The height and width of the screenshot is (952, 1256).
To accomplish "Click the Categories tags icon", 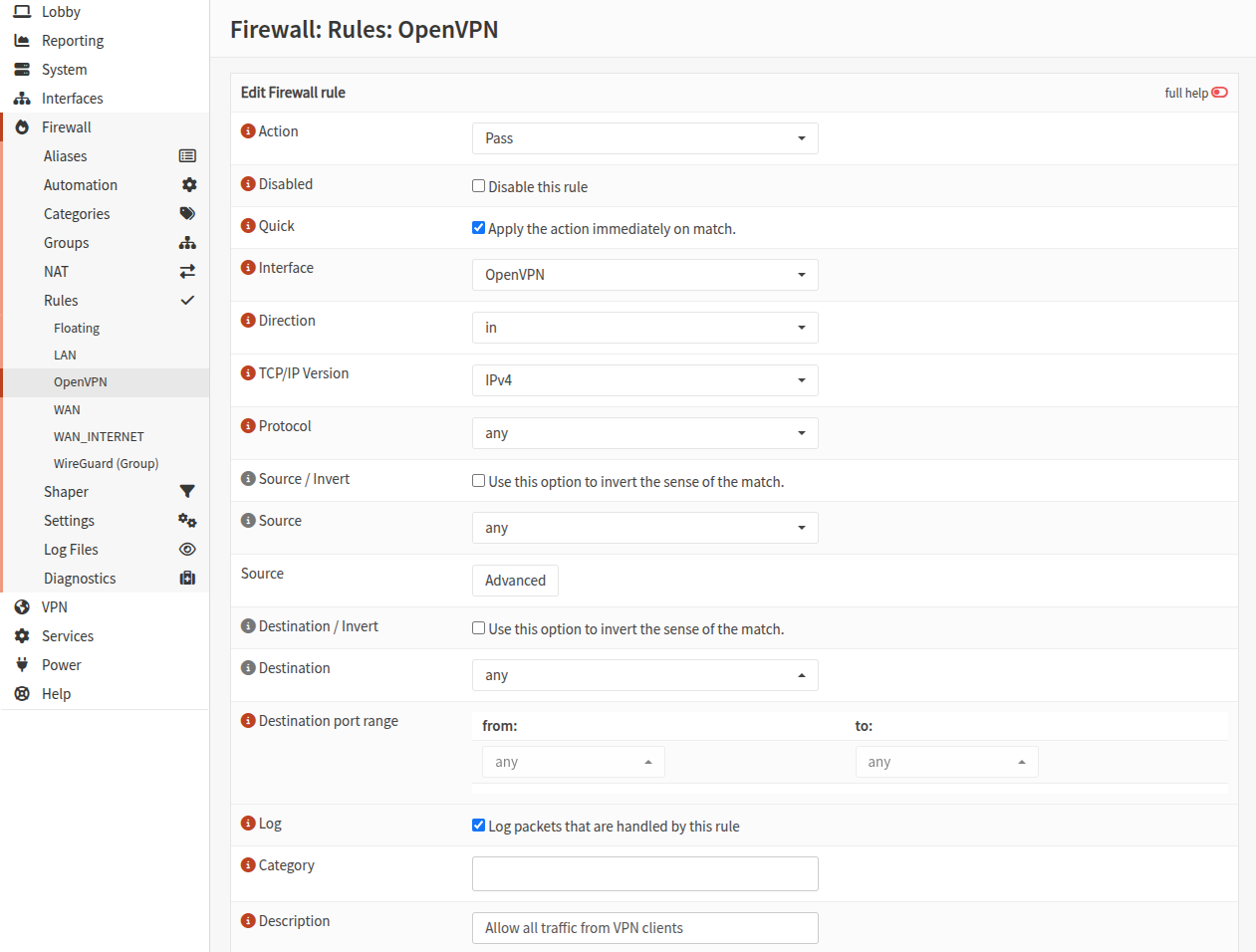I will click(x=187, y=214).
